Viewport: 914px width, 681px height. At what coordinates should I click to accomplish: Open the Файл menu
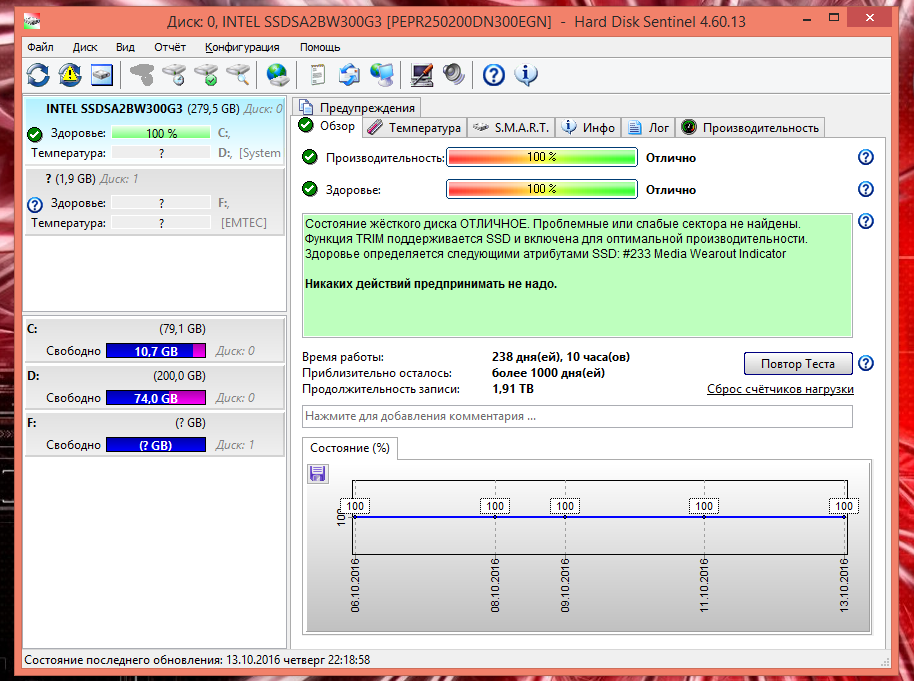(x=41, y=47)
